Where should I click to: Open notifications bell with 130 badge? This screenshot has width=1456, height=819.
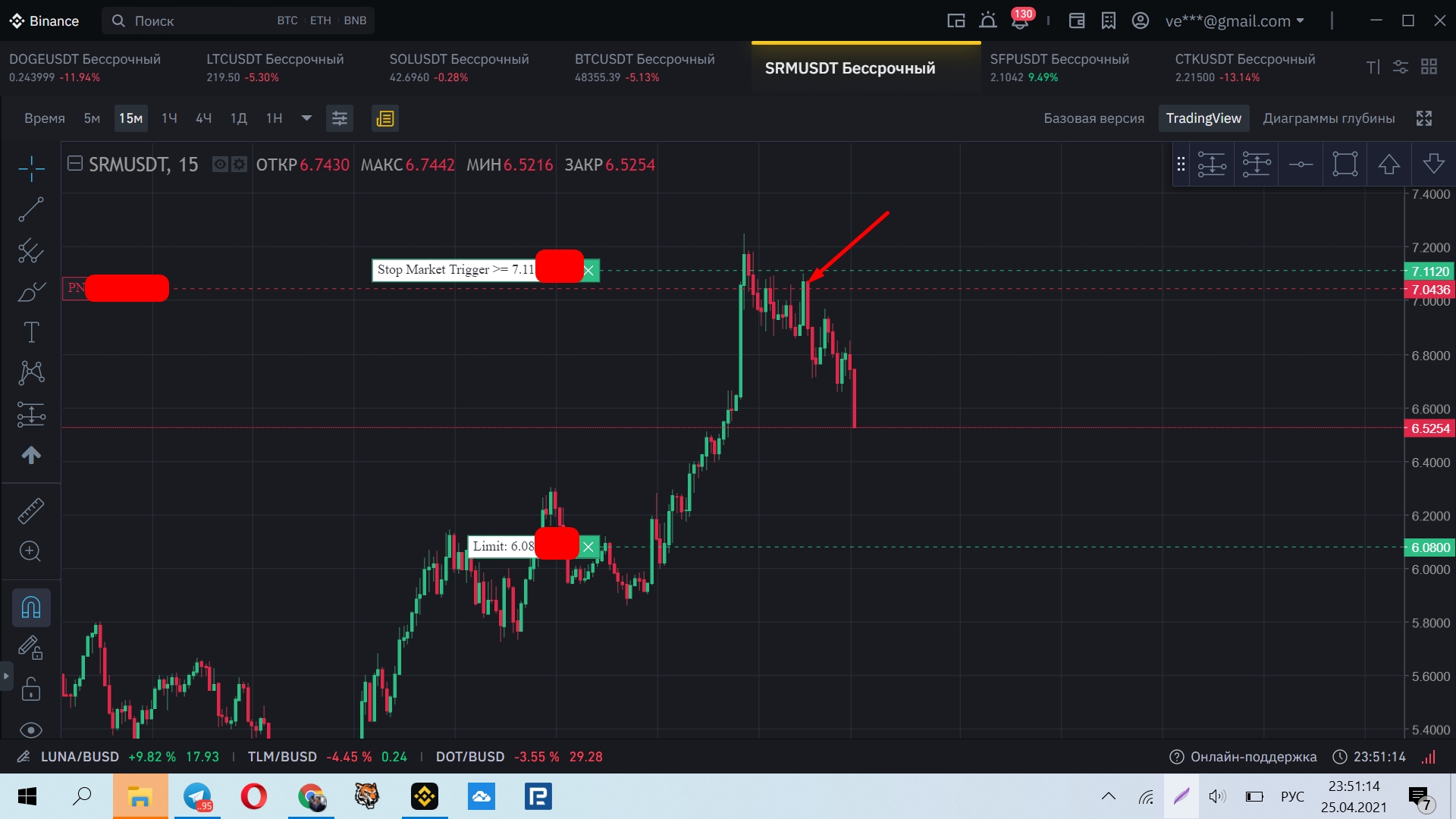tap(1021, 20)
